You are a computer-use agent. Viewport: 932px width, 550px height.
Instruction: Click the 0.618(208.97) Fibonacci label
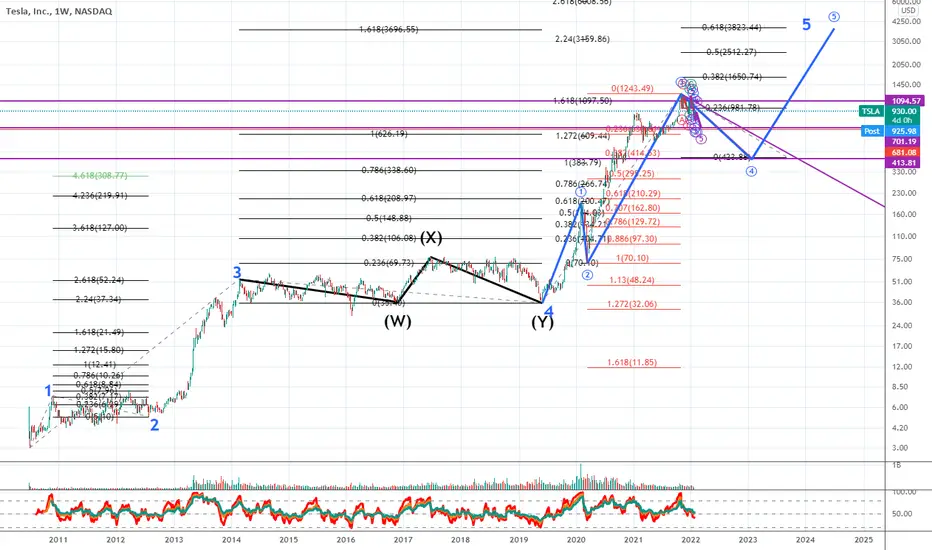[x=389, y=199]
